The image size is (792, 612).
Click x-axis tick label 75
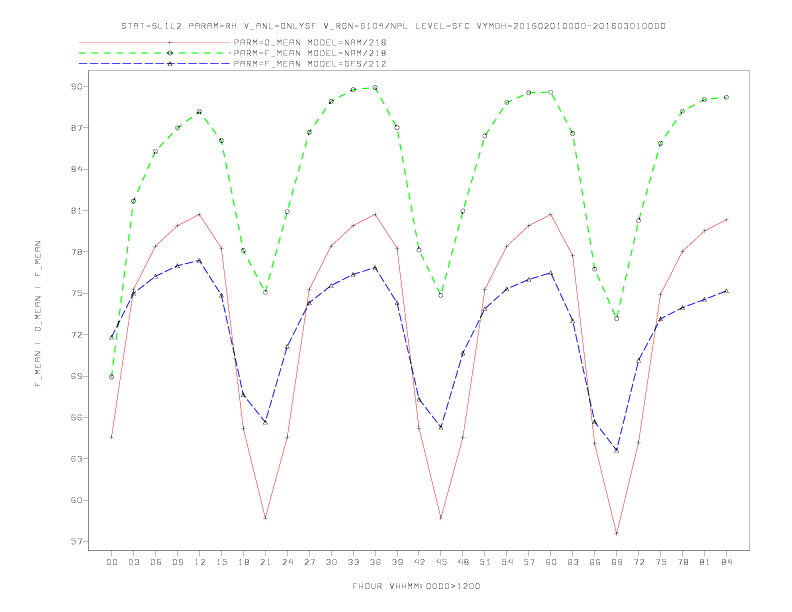coord(661,562)
